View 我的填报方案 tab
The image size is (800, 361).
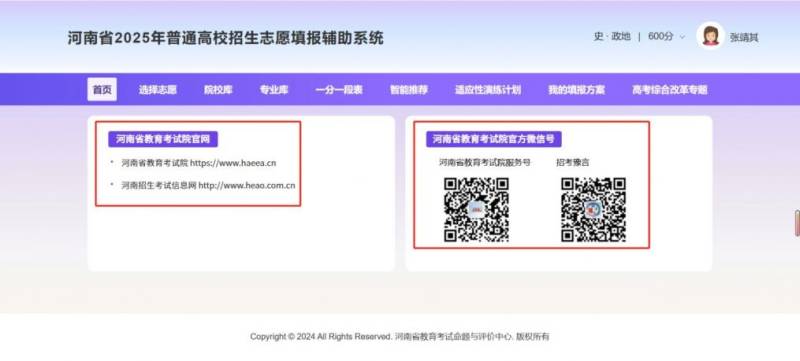577,90
